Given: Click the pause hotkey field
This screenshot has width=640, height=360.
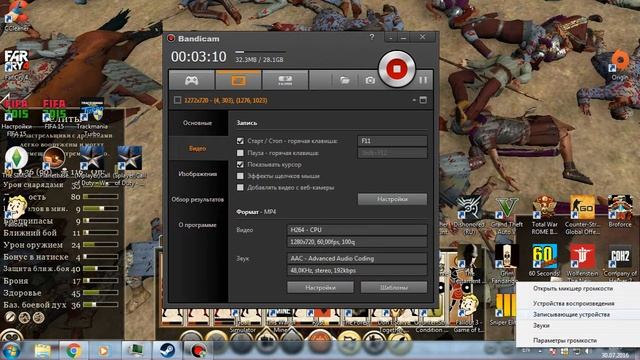Looking at the screenshot, I should coord(392,153).
